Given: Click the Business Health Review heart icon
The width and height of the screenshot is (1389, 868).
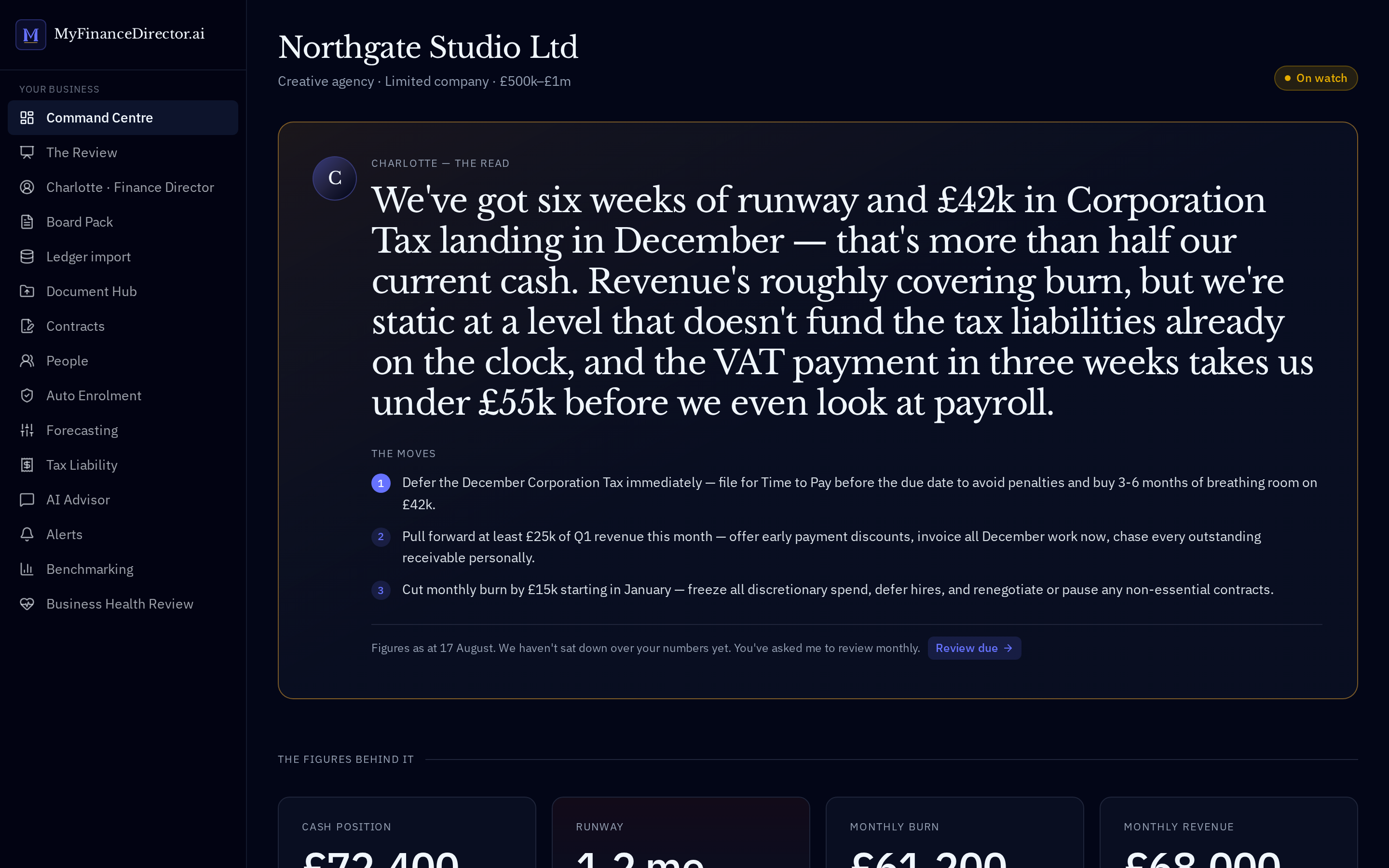Looking at the screenshot, I should point(27,604).
